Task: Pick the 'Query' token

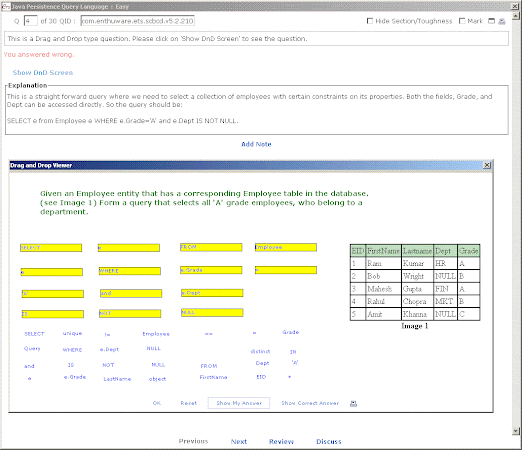Action: point(32,349)
